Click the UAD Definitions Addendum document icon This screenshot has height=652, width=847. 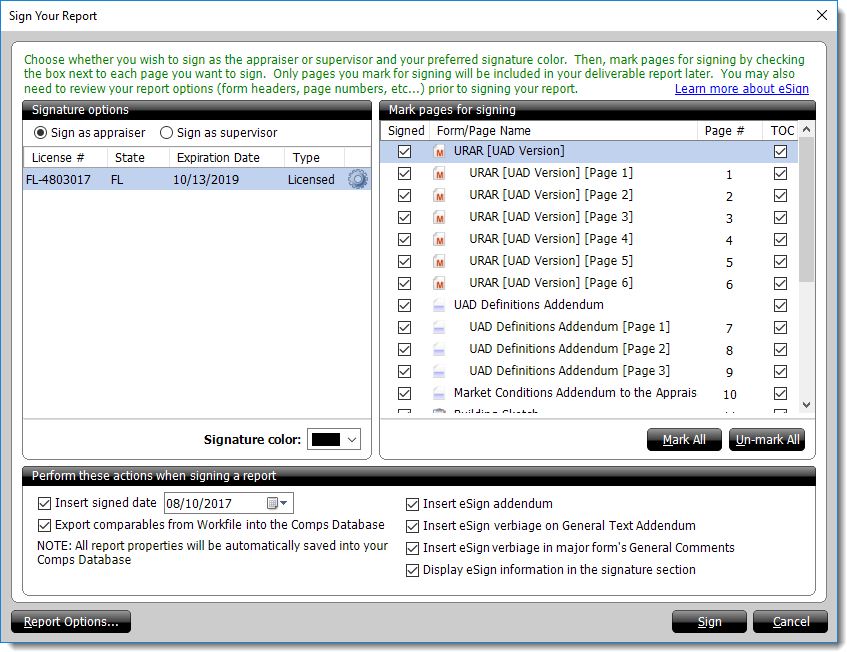tap(439, 306)
